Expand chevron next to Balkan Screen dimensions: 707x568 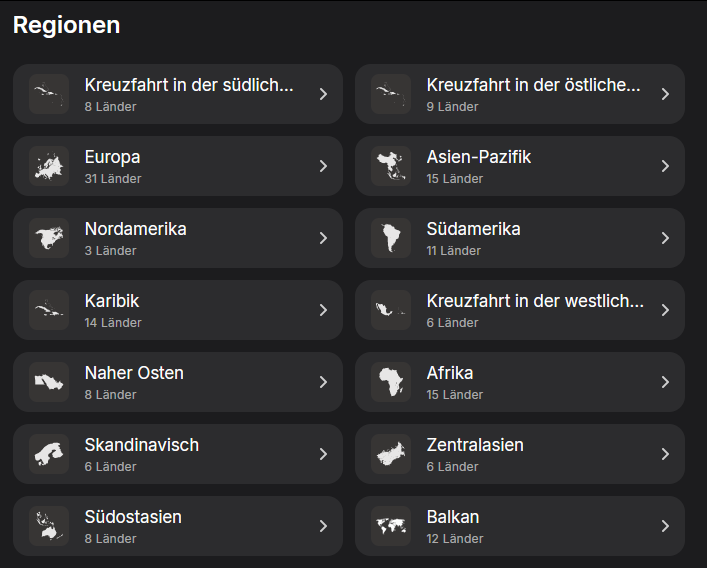[665, 526]
